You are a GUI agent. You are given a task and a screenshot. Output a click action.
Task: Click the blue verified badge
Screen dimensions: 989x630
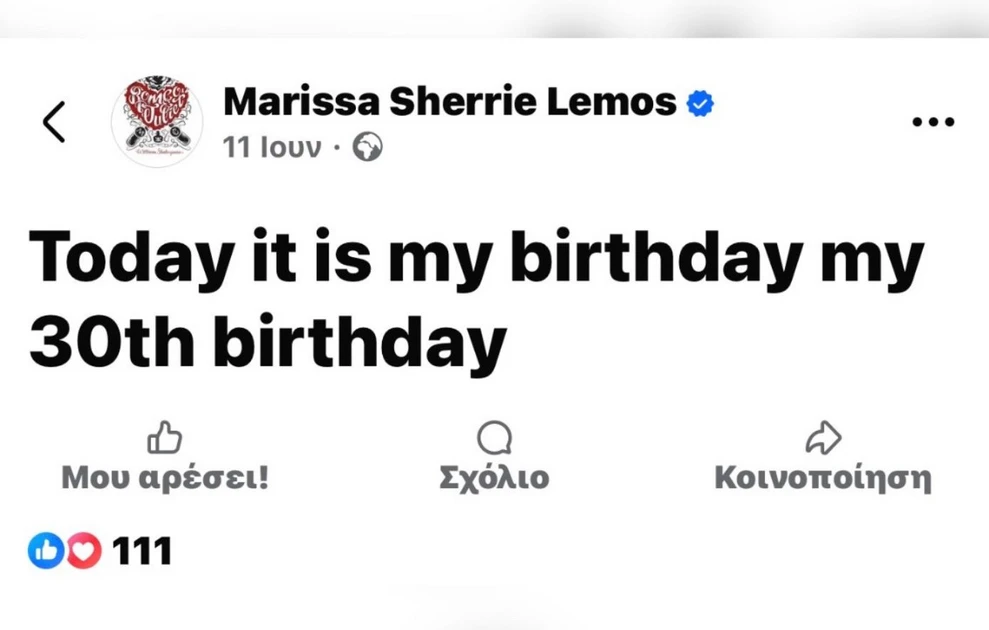click(x=701, y=102)
